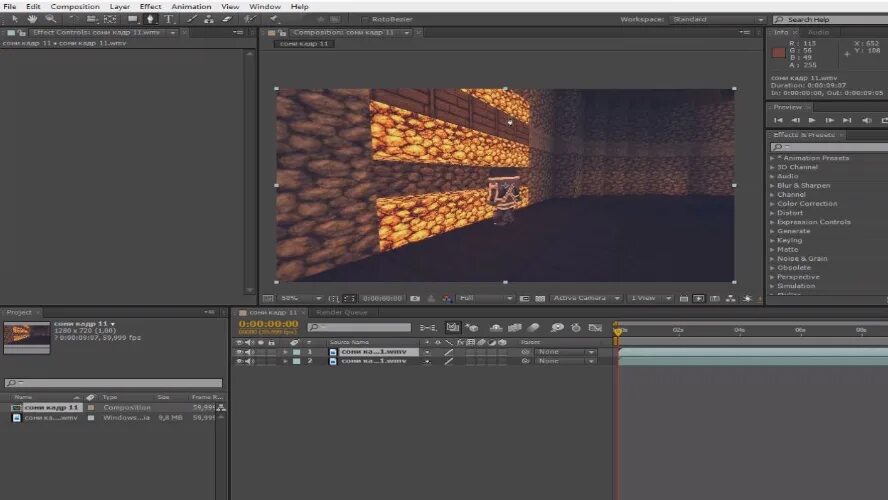Select the Eraser tool
This screenshot has height=500, width=888.
227,19
